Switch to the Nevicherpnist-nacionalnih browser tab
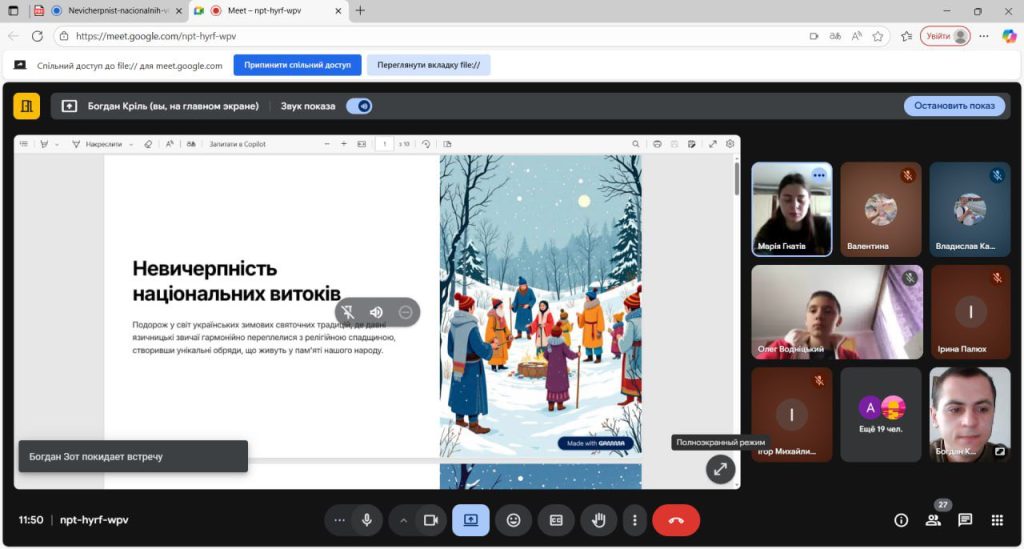1024x549 pixels. (110, 11)
